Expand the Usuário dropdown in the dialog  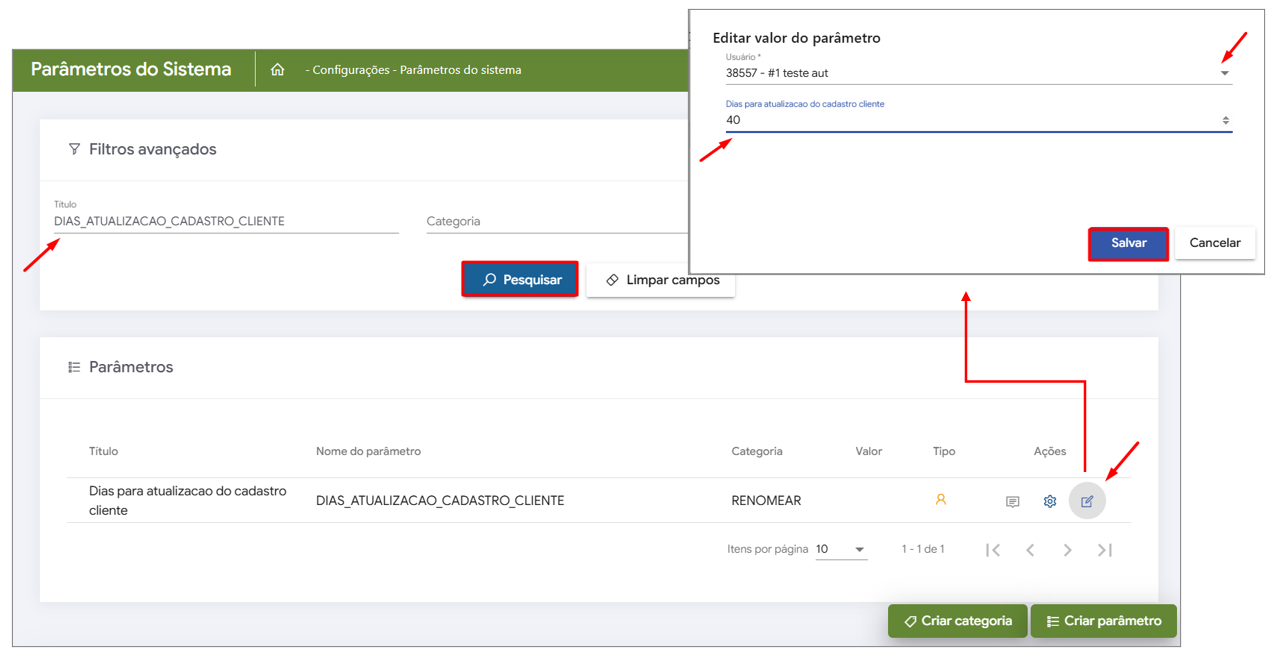point(1224,73)
